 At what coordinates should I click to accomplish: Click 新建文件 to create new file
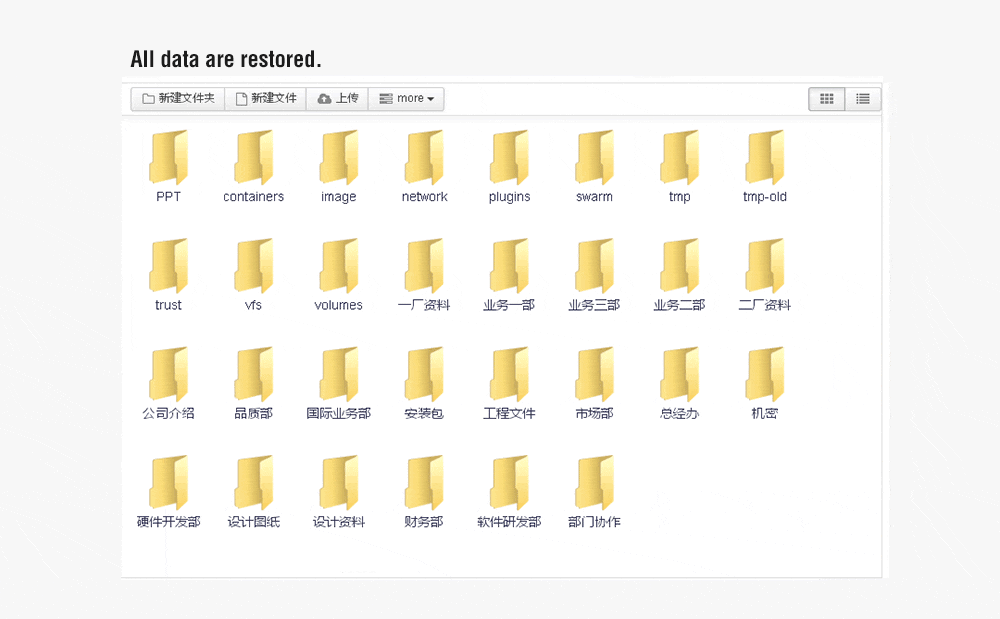click(265, 99)
